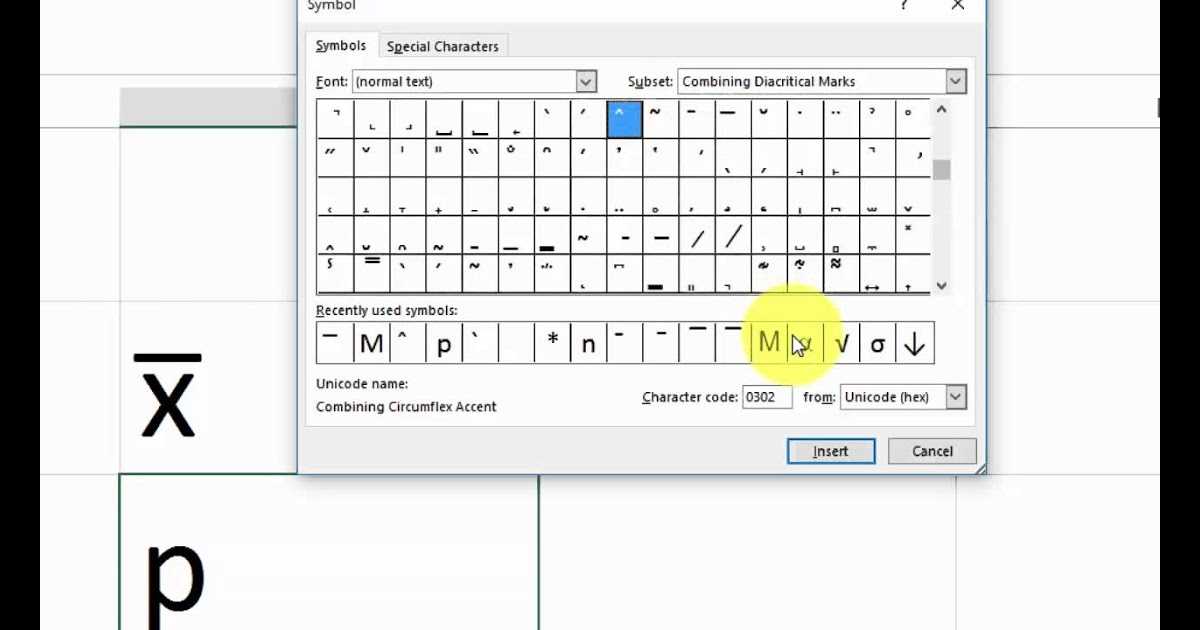Image resolution: width=1200 pixels, height=630 pixels.
Task: Click 'Combining Circumflex Accent' Unicode name text
Action: point(406,407)
